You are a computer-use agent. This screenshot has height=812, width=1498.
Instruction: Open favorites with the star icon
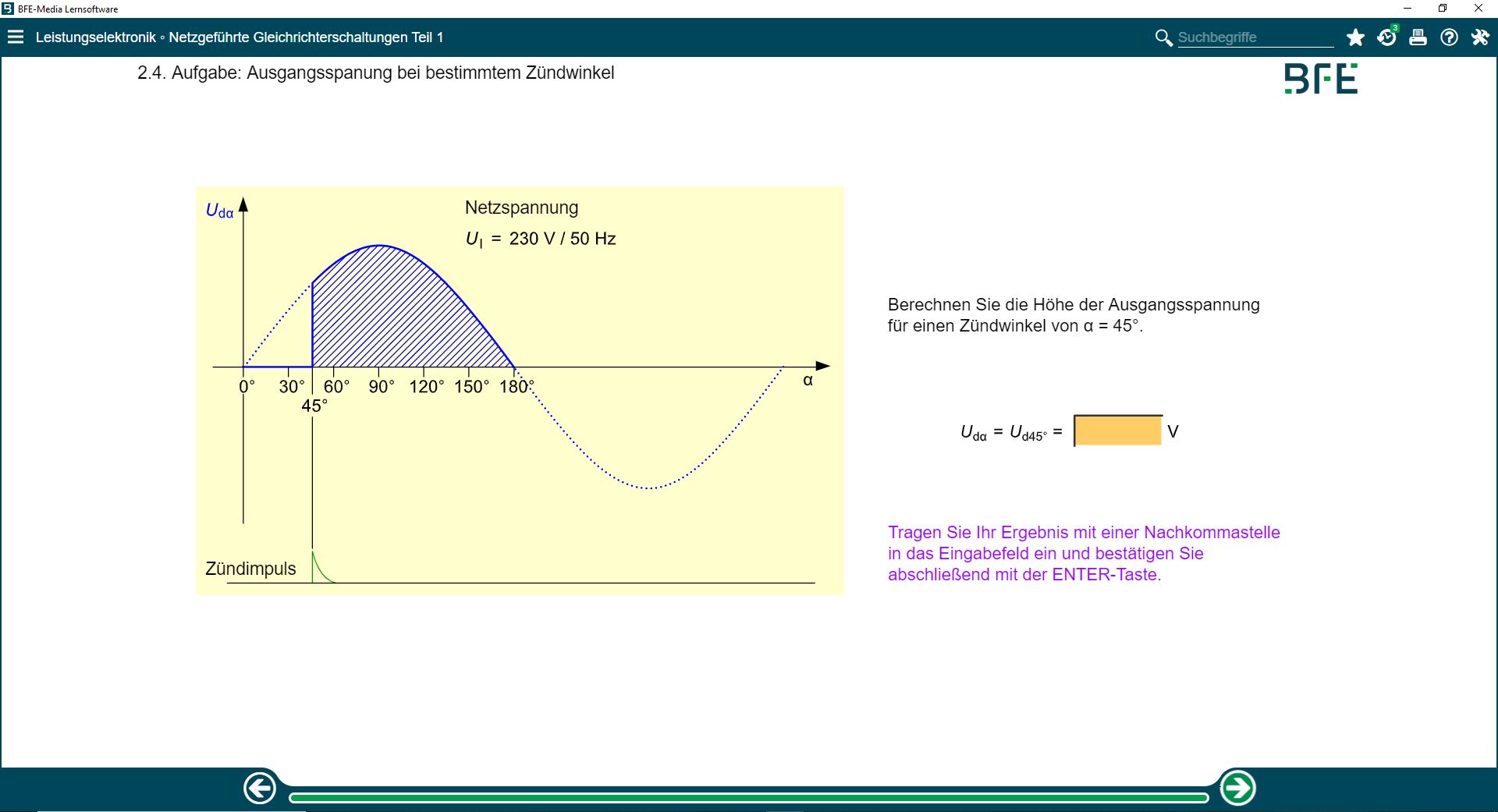point(1355,37)
